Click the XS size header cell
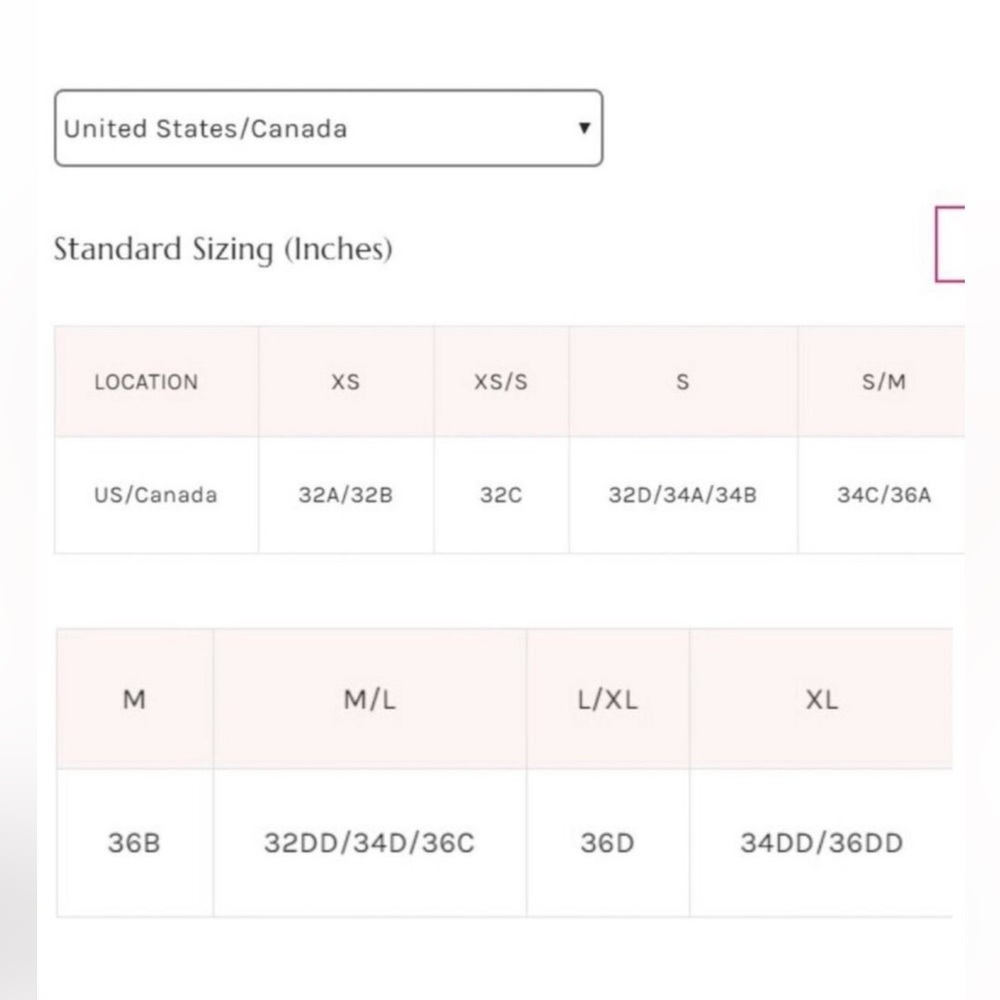 [346, 381]
